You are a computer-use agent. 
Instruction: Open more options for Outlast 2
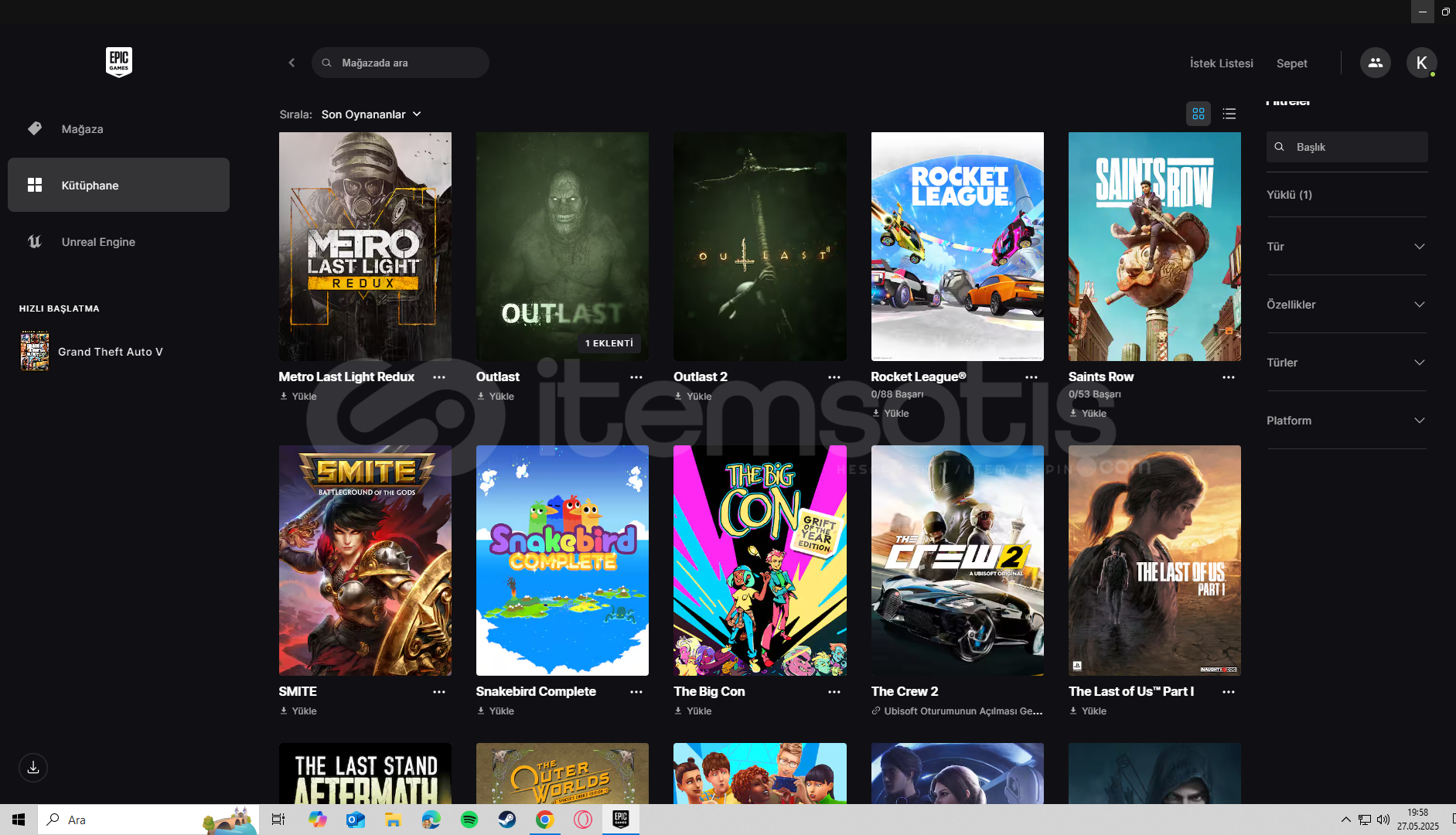point(834,377)
